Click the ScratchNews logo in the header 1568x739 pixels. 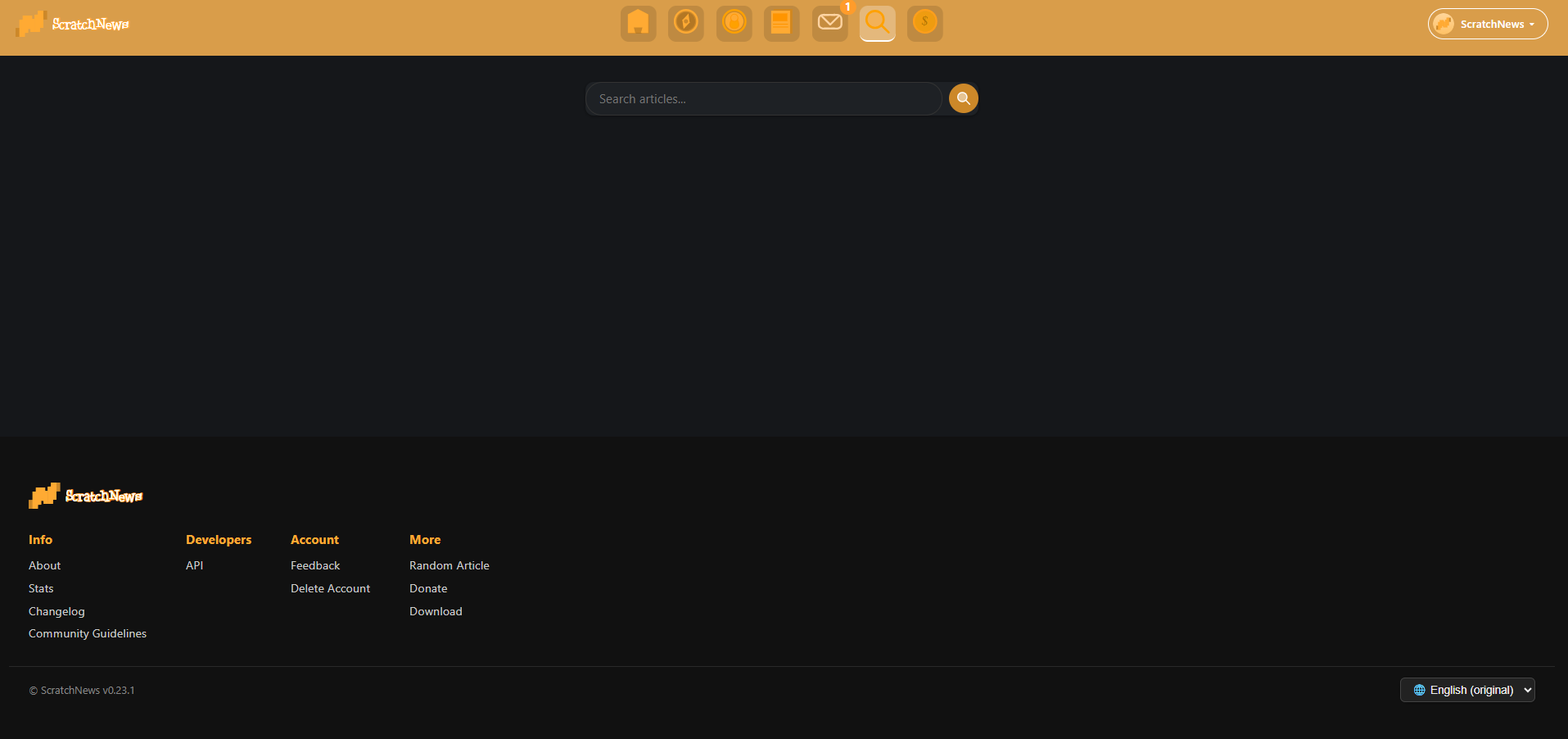[x=73, y=24]
